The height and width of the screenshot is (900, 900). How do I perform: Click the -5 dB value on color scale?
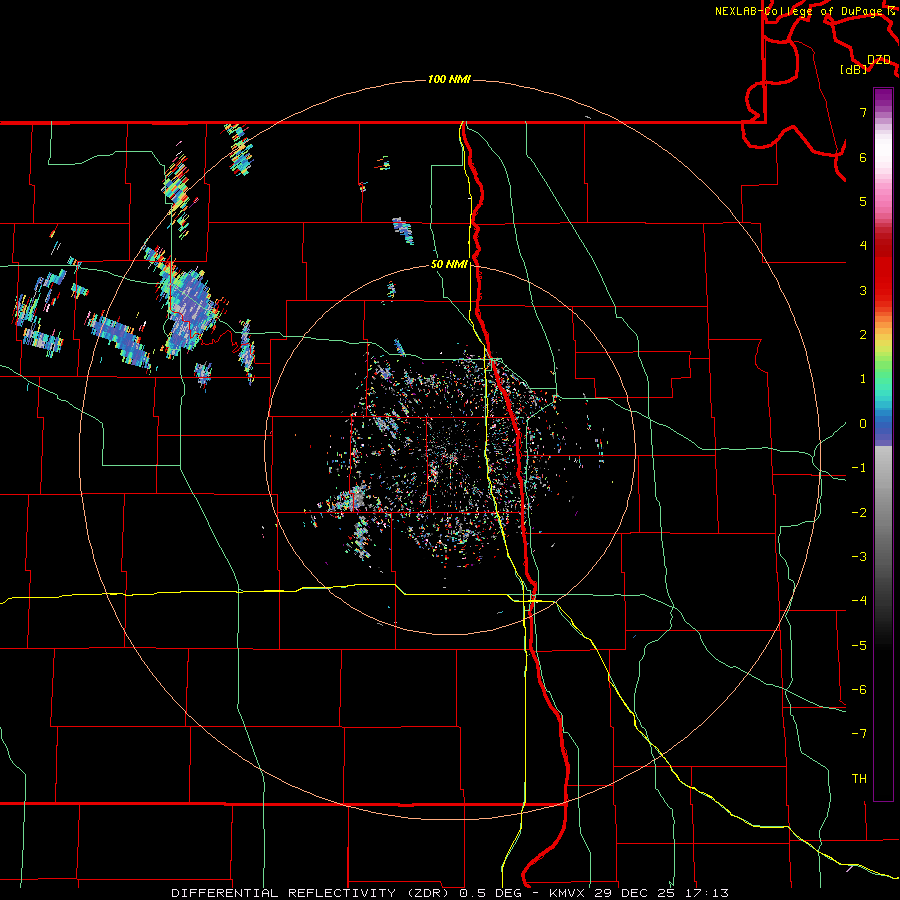click(859, 646)
